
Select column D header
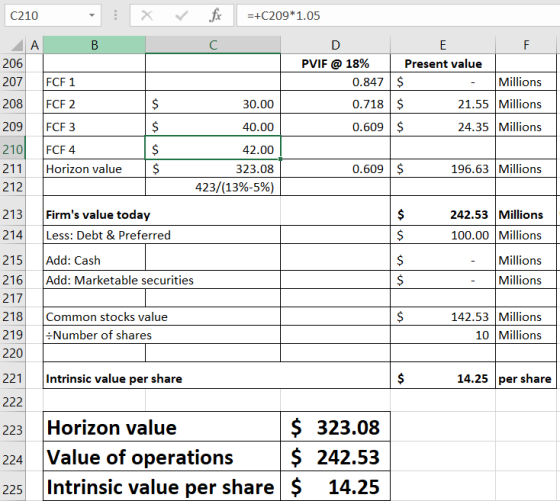click(335, 45)
